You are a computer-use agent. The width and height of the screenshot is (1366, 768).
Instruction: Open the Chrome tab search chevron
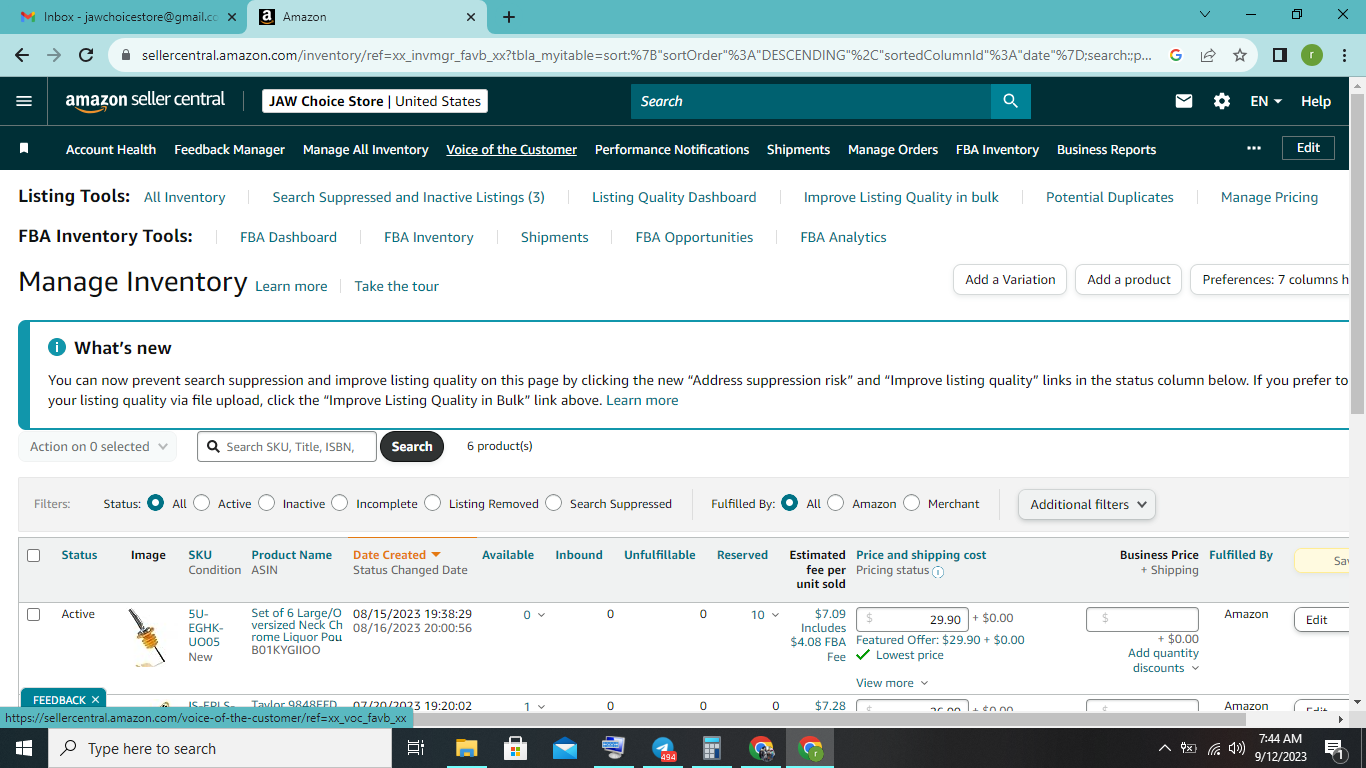click(x=1204, y=15)
